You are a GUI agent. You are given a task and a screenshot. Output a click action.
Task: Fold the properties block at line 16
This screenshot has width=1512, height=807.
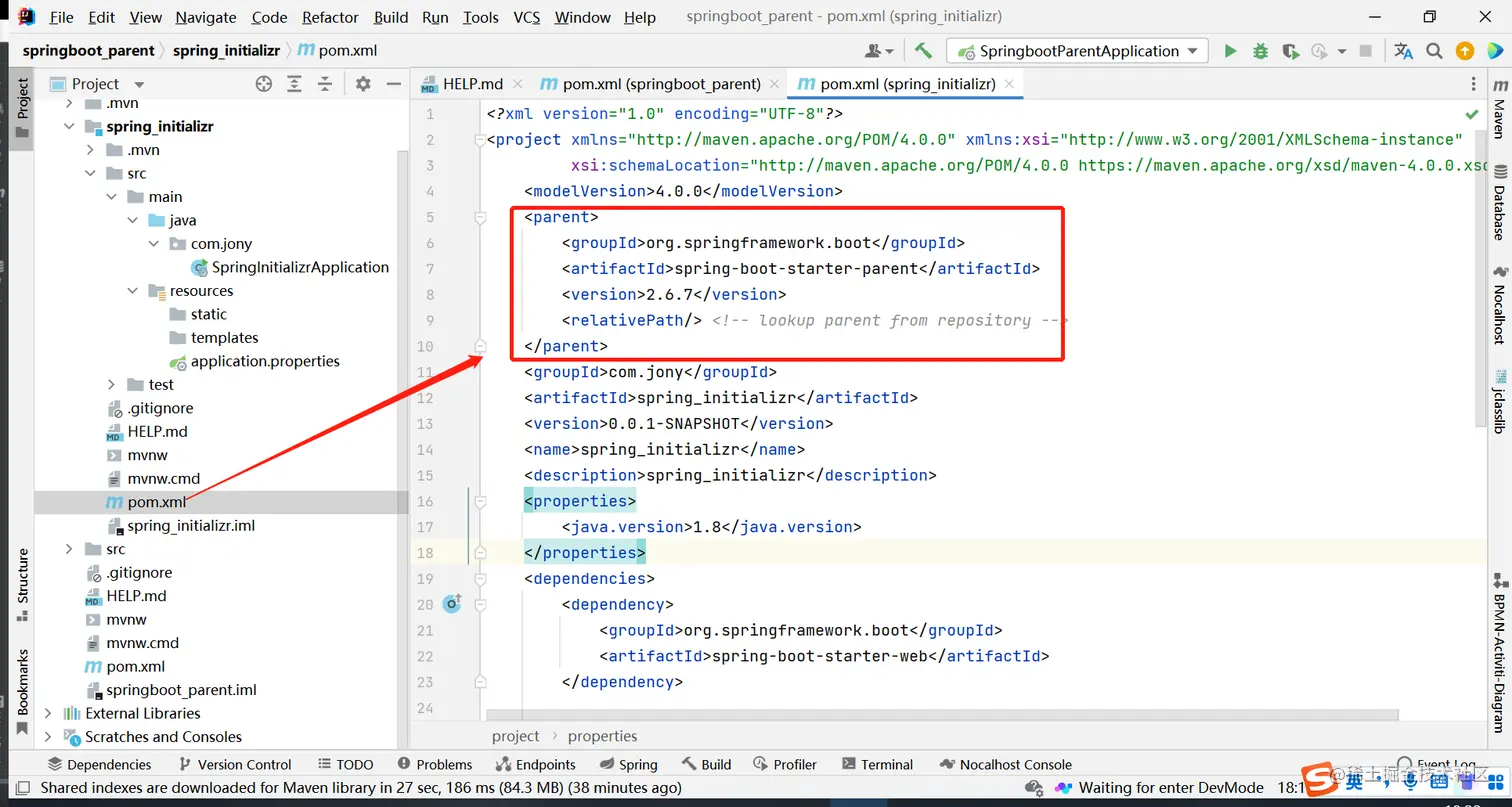click(480, 501)
